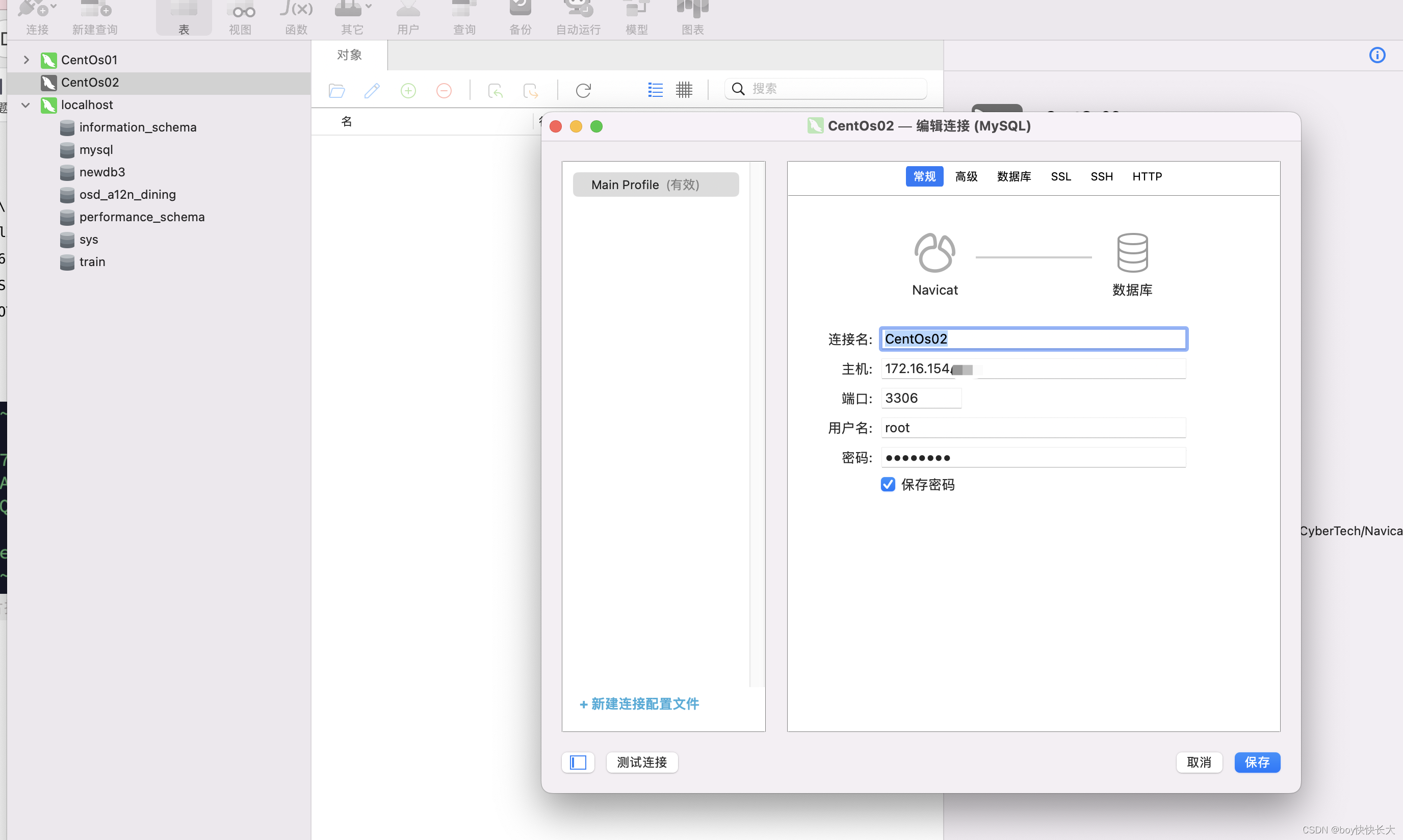Click the export wizard icon
This screenshot has height=840, width=1403.
pos(531,90)
